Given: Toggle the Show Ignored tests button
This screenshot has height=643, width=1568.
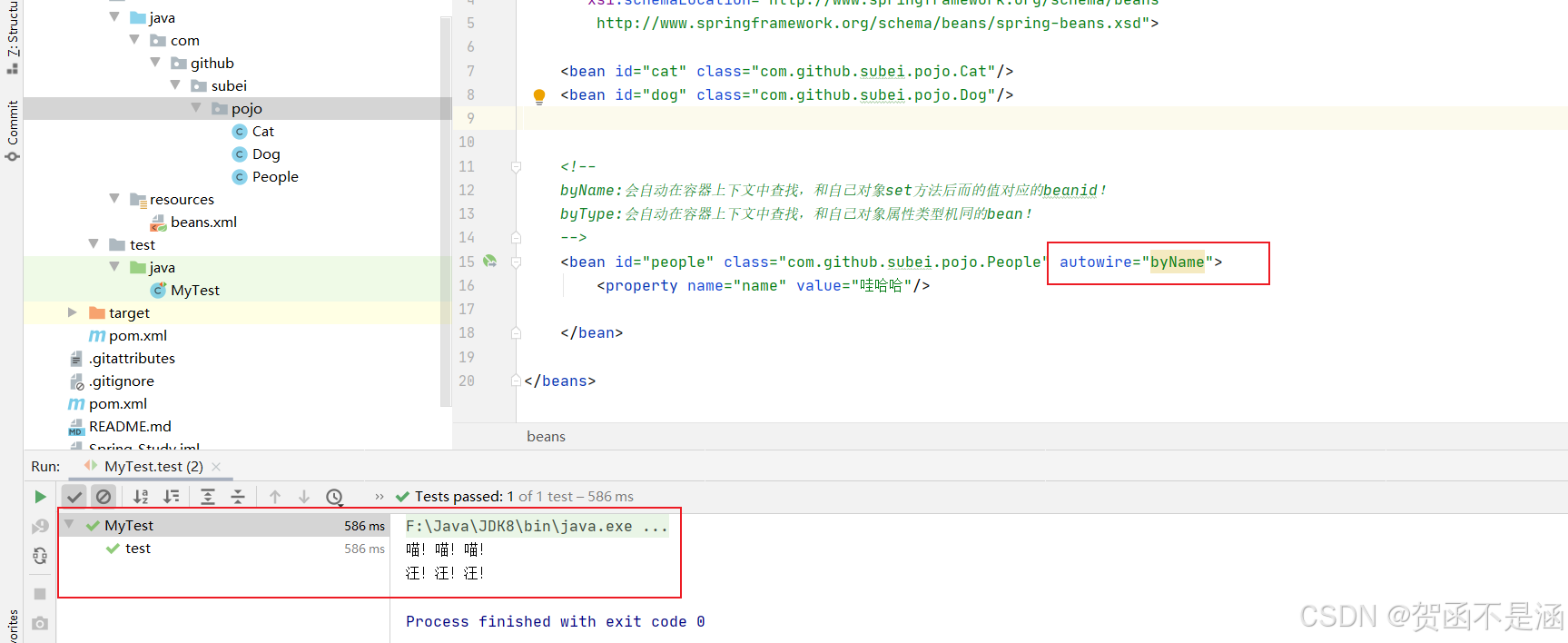Looking at the screenshot, I should [x=104, y=497].
